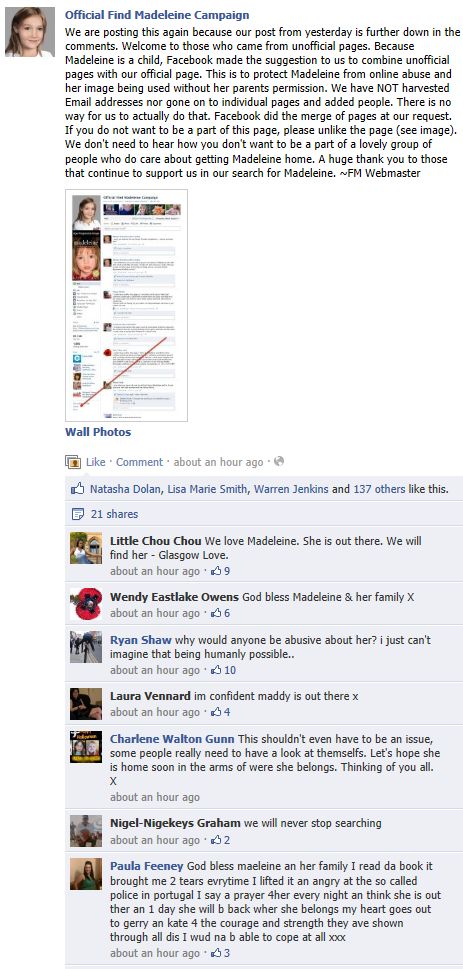463x969 pixels.
Task: Click thumbs-up on Paula Feeney's comment
Action: (x=216, y=954)
